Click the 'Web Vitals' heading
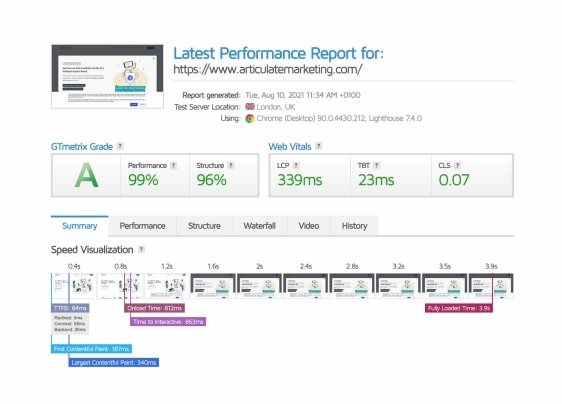 pyautogui.click(x=290, y=147)
